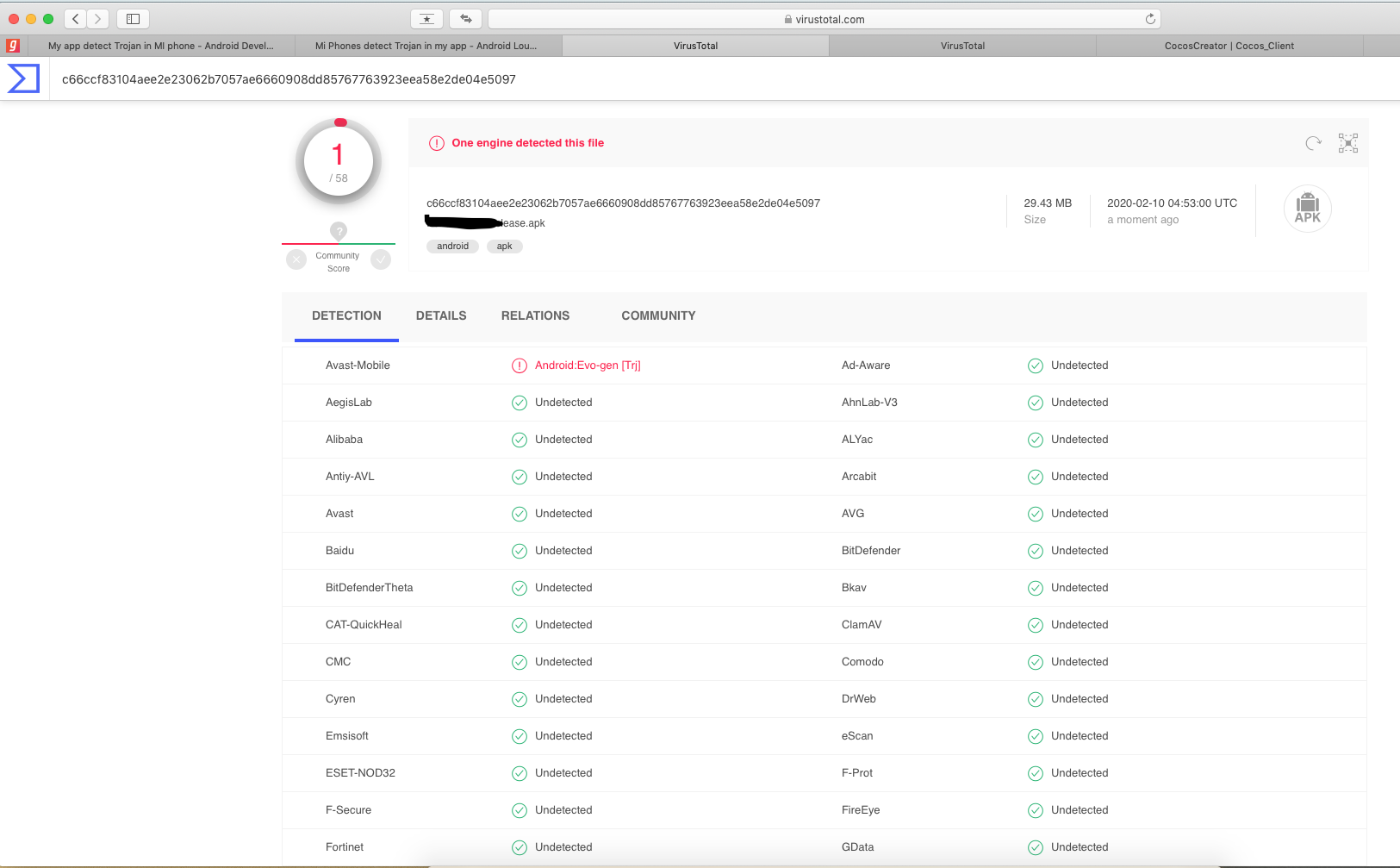Image resolution: width=1400 pixels, height=868 pixels.
Task: Click the reanalyze file refresh icon
Action: [1313, 143]
